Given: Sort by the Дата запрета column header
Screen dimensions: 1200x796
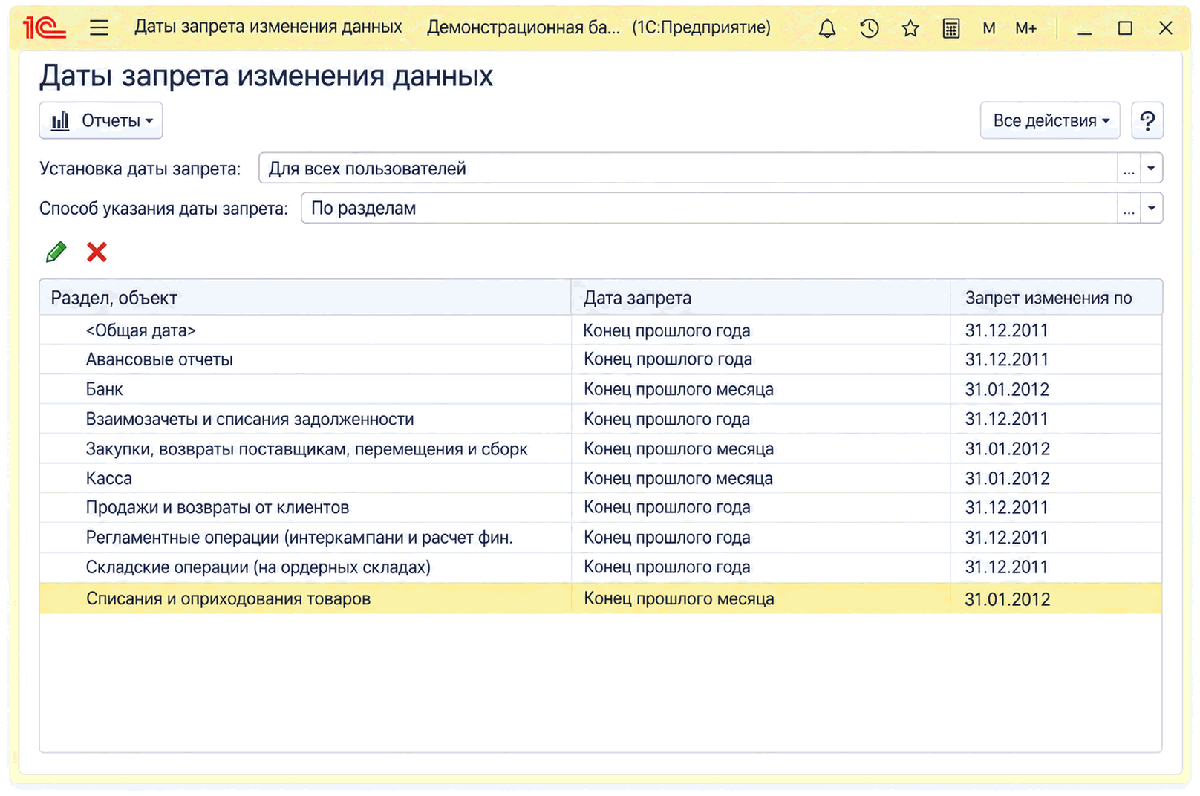Looking at the screenshot, I should [x=761, y=298].
